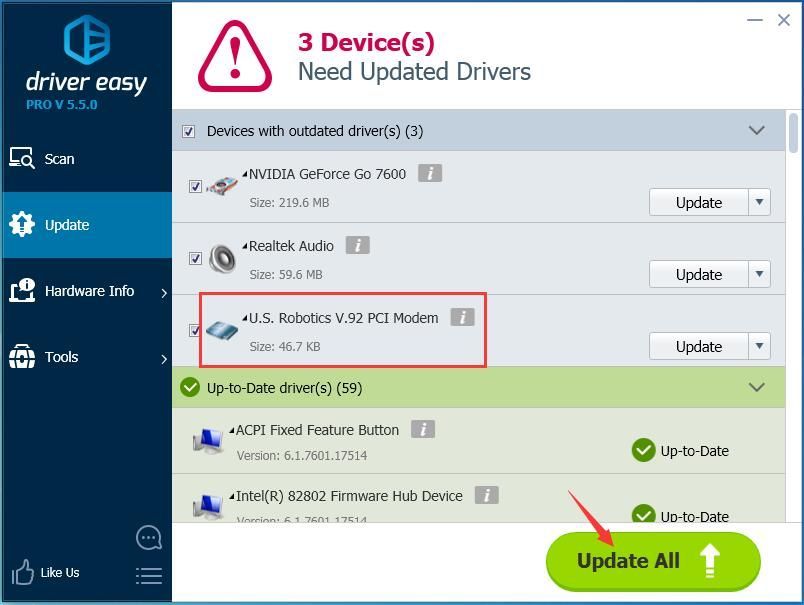This screenshot has width=804, height=605.
Task: Click the green check icon in Up-to-Date header
Action: click(x=190, y=387)
